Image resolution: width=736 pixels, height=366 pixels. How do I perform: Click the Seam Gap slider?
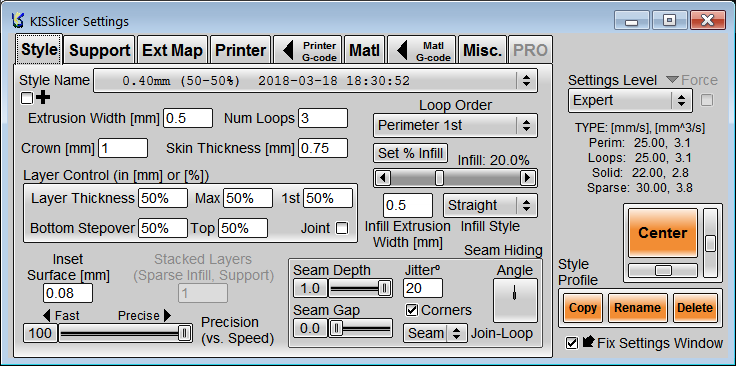[360, 328]
